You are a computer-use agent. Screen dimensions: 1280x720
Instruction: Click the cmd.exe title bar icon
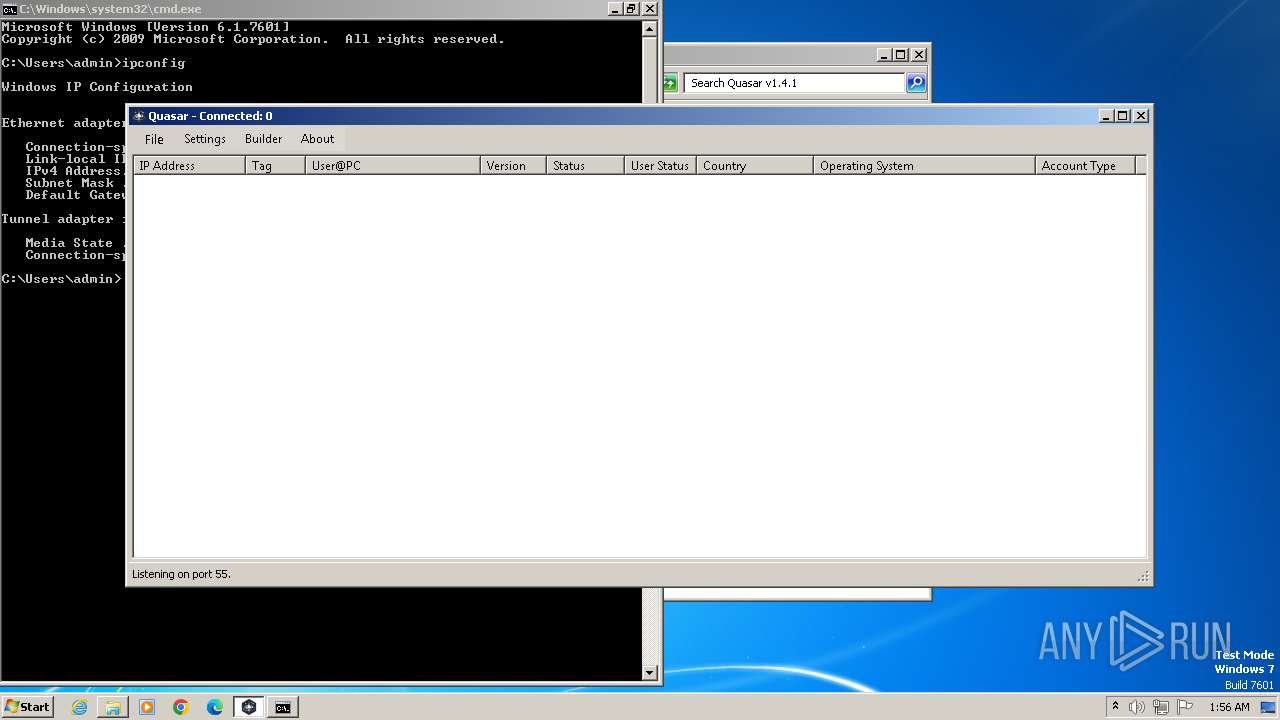pos(9,9)
